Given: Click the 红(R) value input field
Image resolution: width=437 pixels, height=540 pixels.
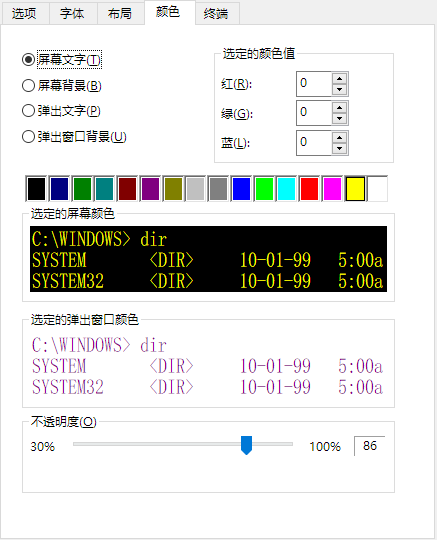Looking at the screenshot, I should pyautogui.click(x=314, y=84).
